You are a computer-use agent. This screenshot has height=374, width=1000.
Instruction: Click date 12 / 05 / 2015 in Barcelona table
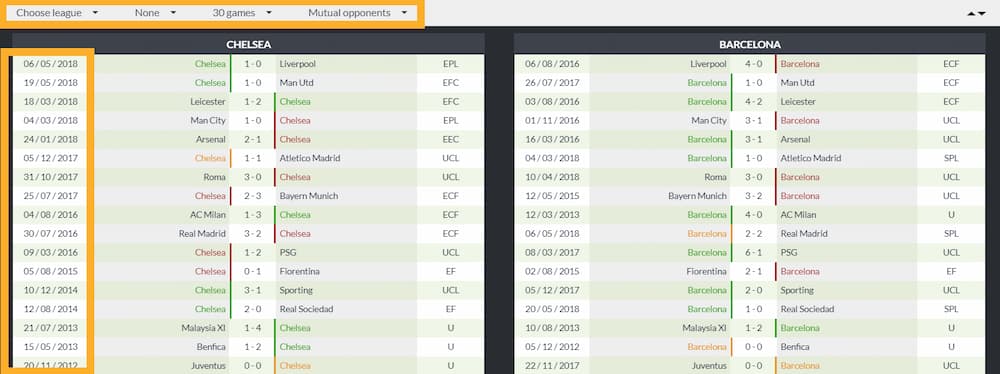pos(552,196)
